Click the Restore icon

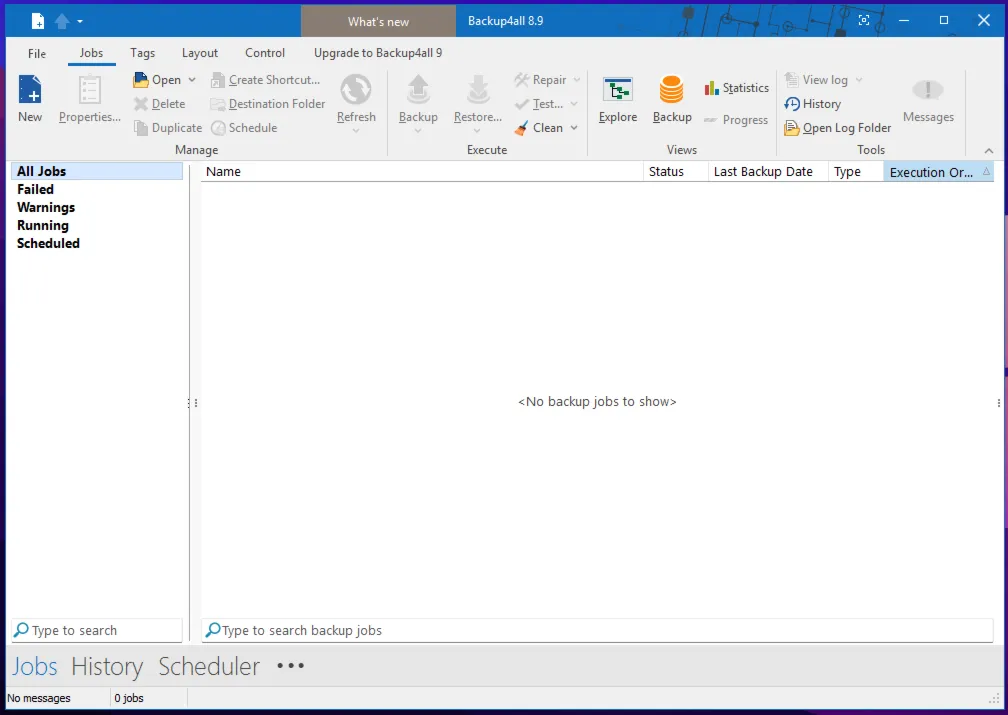(478, 89)
